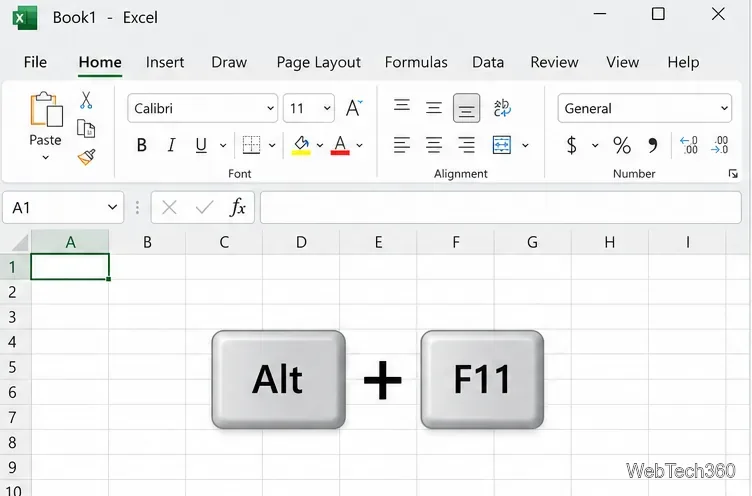Apply Percent style
Image resolution: width=752 pixels, height=496 pixels.
coord(622,145)
